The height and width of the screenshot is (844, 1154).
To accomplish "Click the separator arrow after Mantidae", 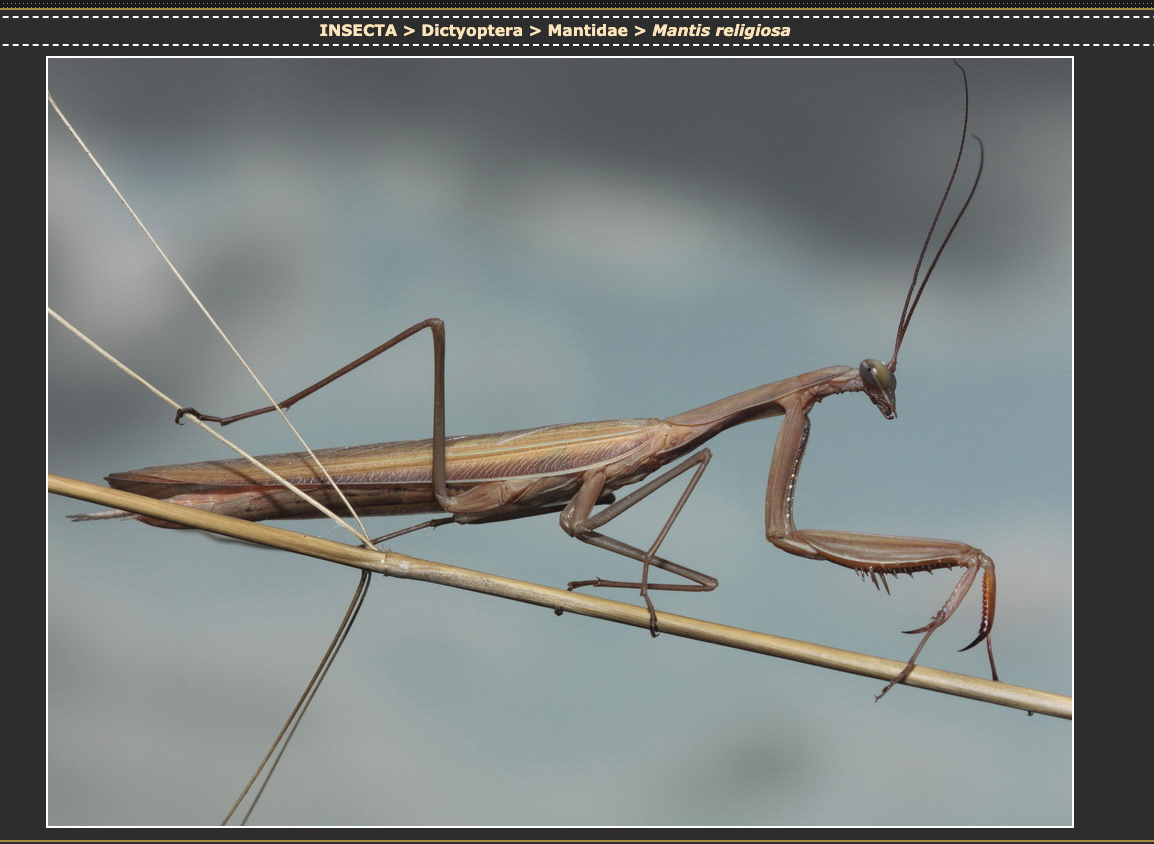I will point(640,30).
